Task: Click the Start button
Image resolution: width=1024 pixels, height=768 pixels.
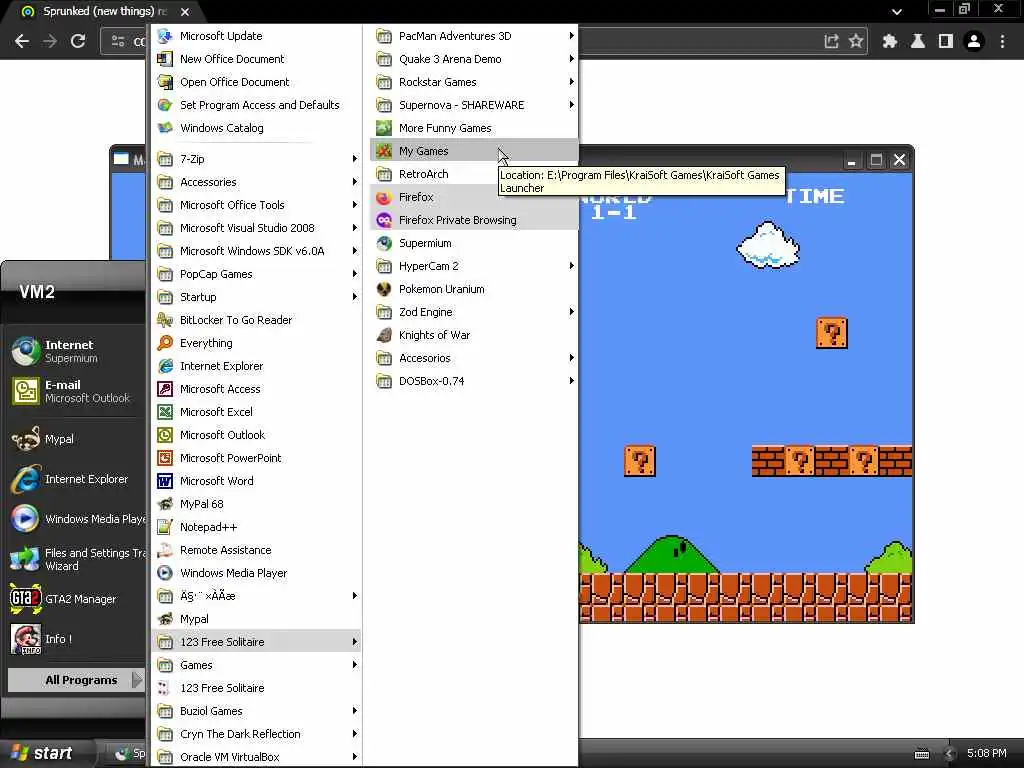Action: point(42,753)
